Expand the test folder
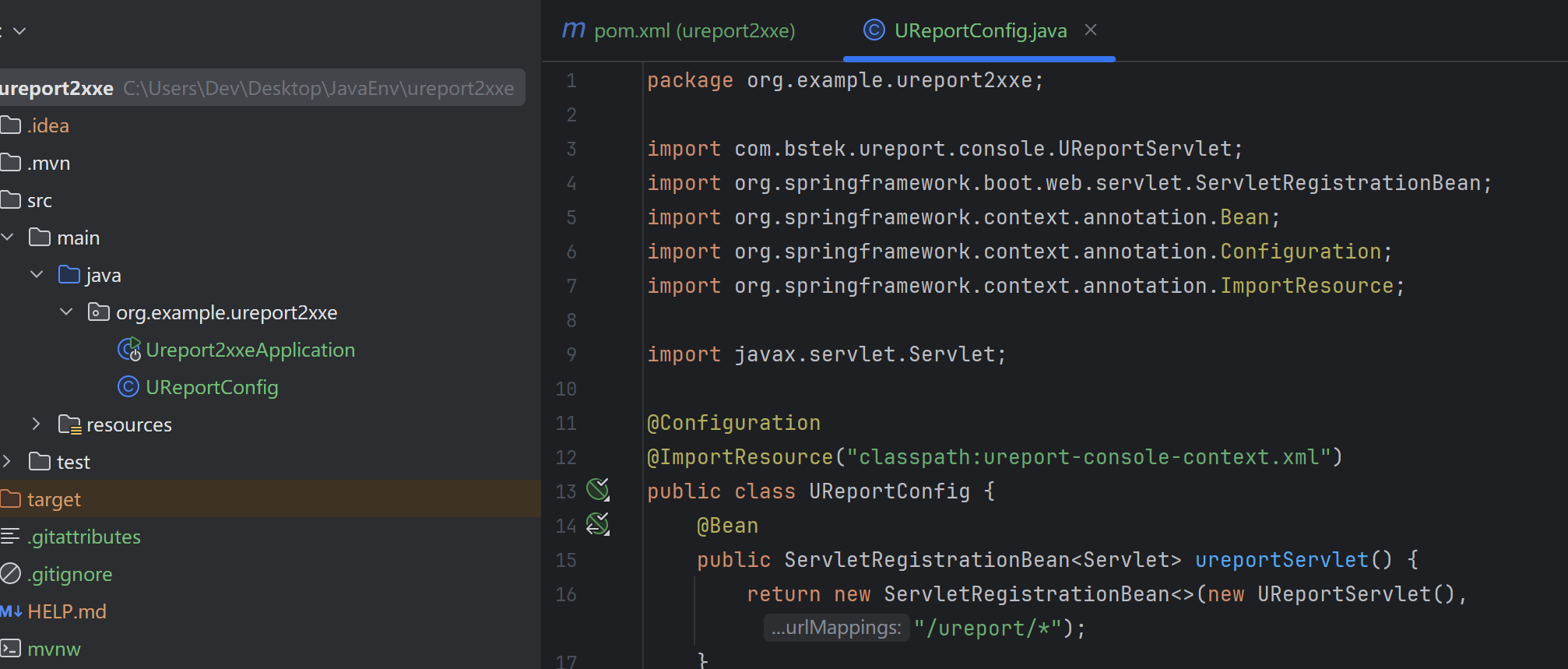The height and width of the screenshot is (669, 1568). click(x=8, y=461)
